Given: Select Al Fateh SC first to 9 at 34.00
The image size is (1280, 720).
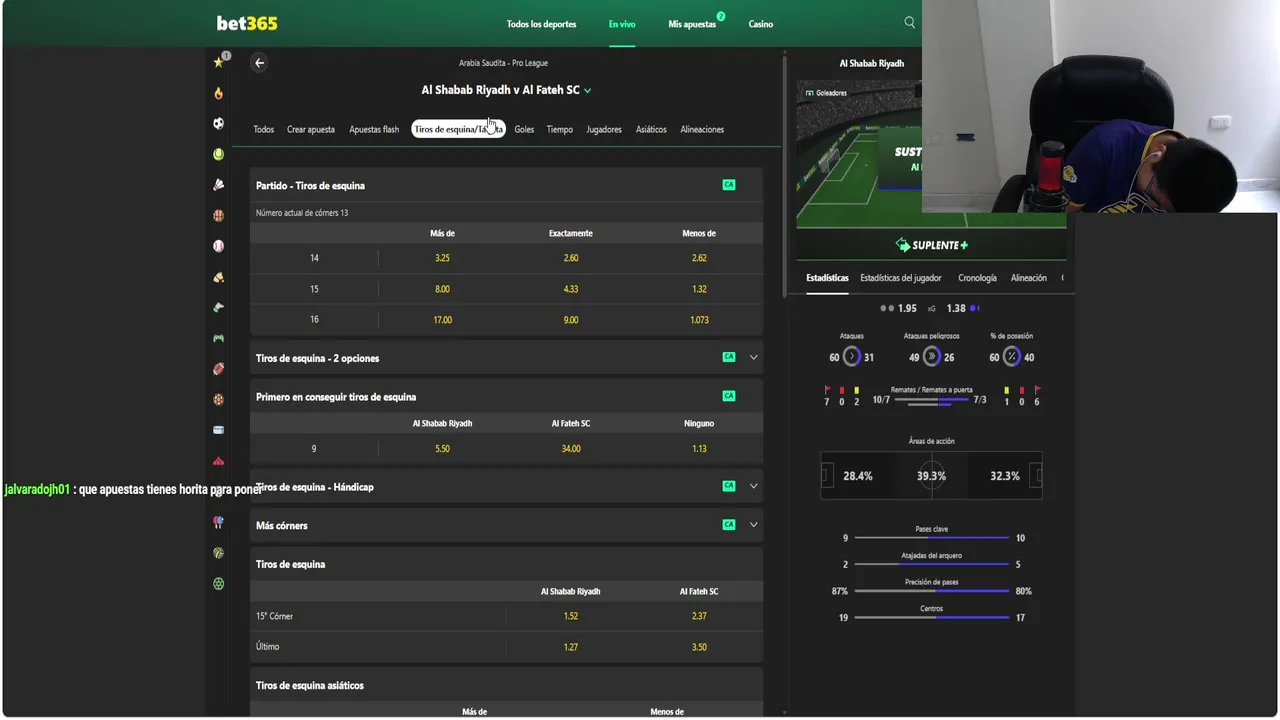Looking at the screenshot, I should [x=571, y=449].
